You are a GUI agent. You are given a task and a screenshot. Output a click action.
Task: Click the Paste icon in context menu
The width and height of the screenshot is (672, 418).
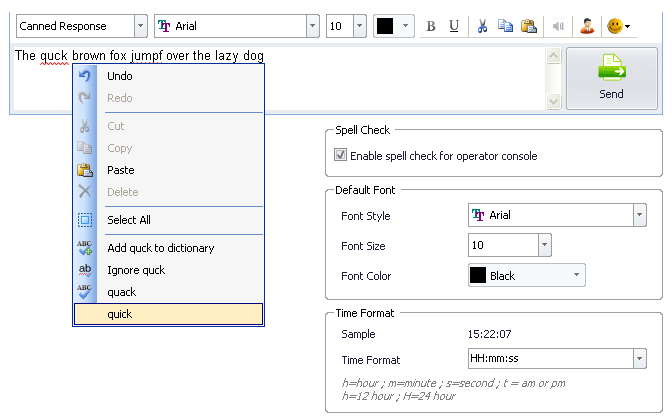tap(85, 170)
